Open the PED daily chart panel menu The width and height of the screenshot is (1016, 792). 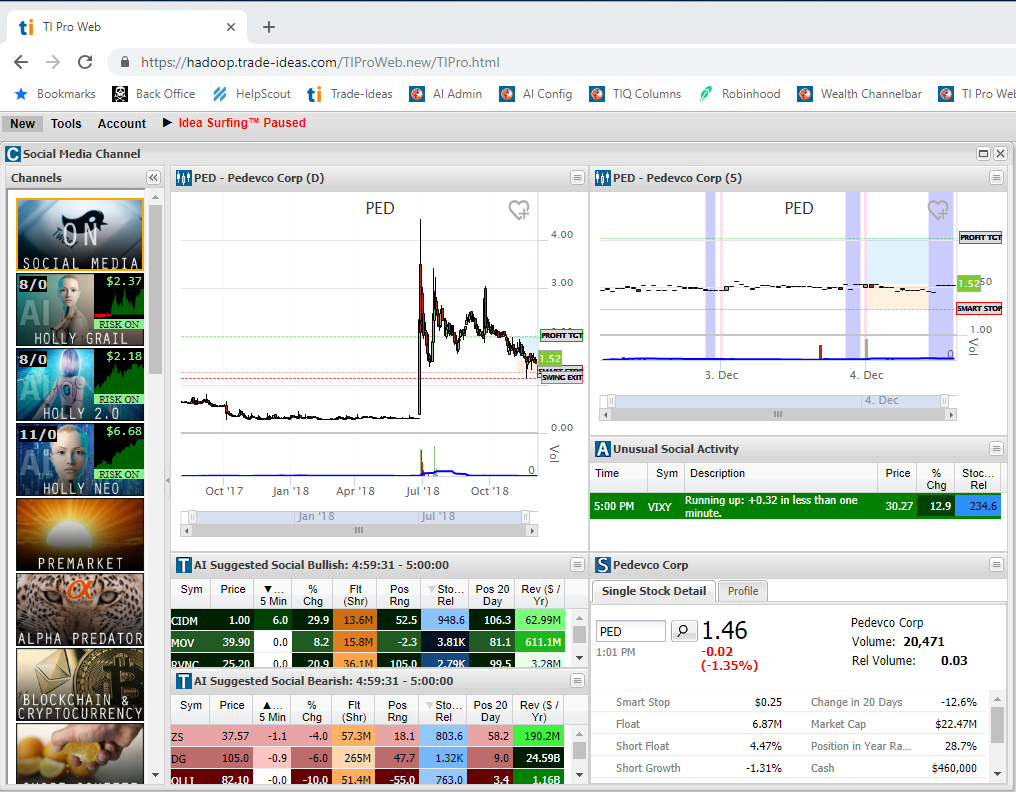577,178
